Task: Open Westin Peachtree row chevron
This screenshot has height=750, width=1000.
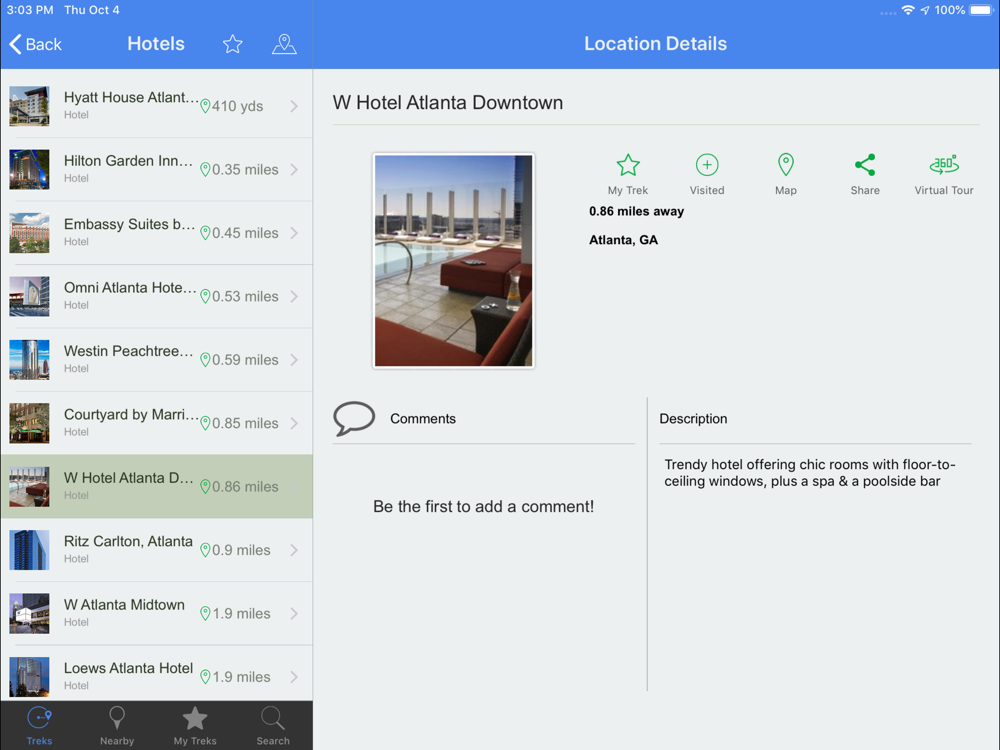Action: click(x=294, y=360)
